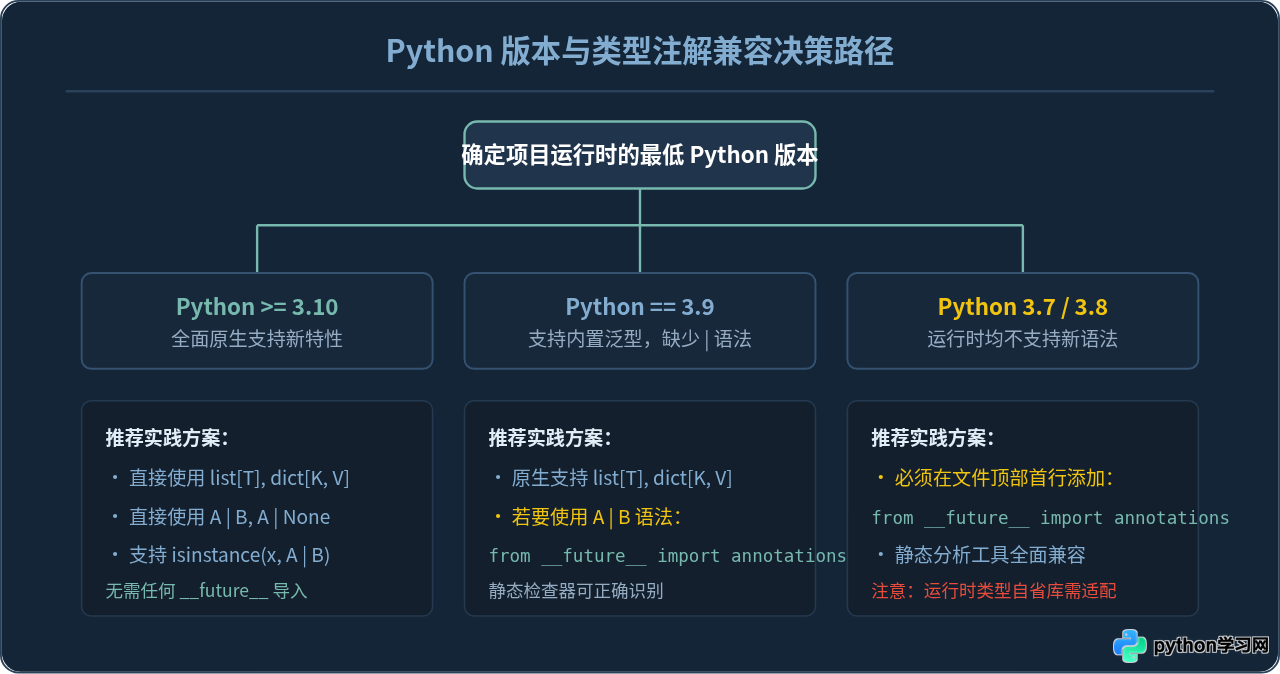Click "支持 isinstance(x, A | B)" line

coord(230,555)
